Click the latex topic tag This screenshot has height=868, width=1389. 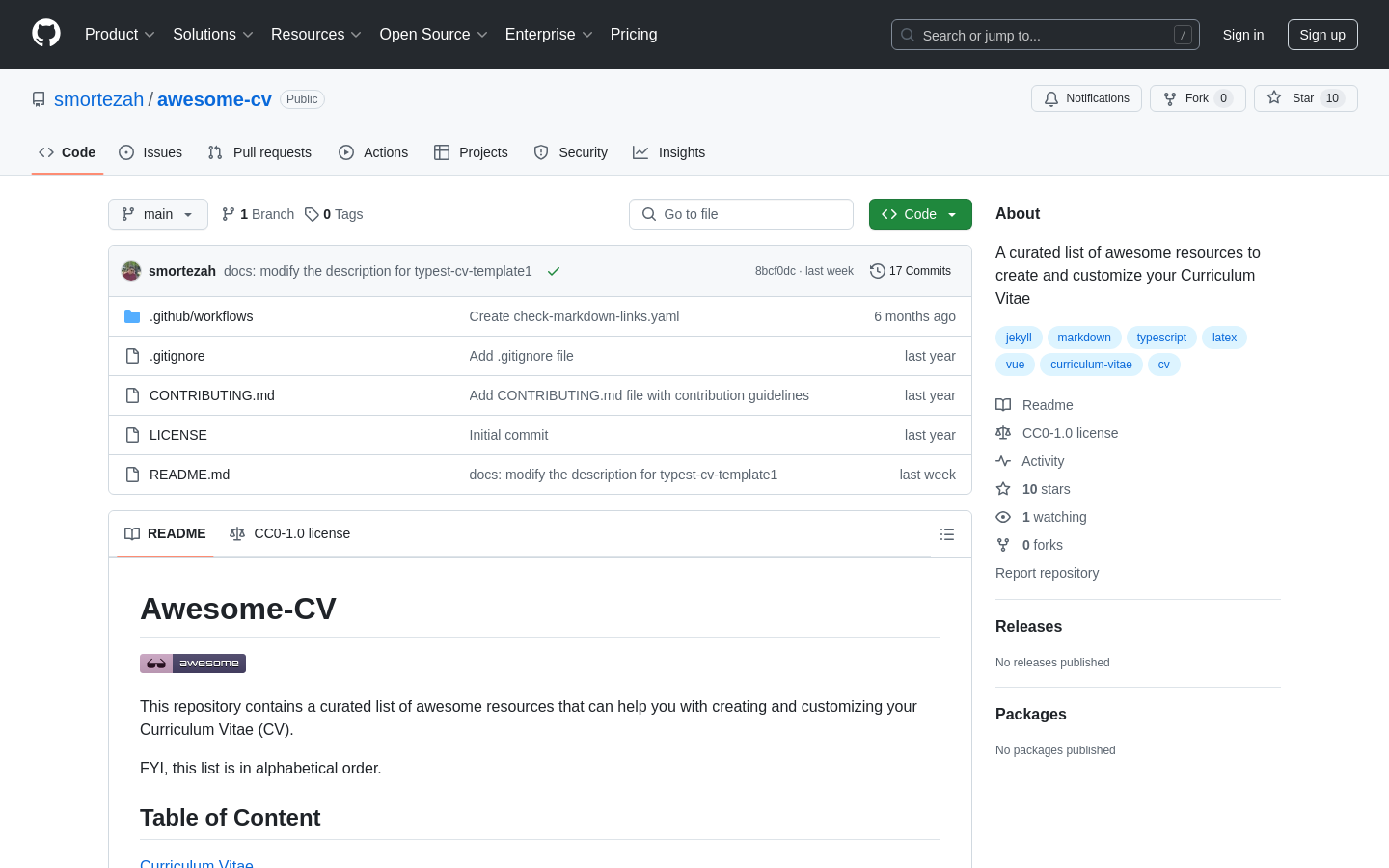(1224, 338)
